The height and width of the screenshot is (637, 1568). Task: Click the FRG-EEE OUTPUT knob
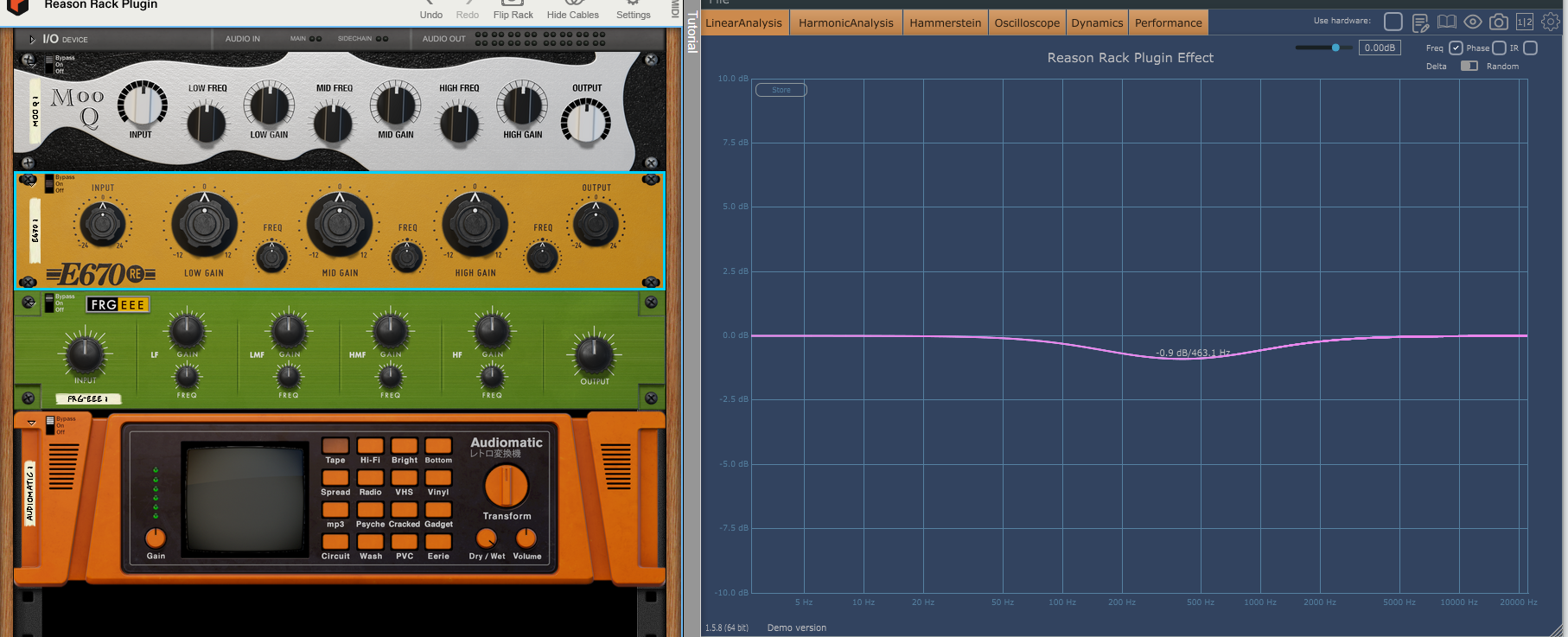(x=594, y=354)
